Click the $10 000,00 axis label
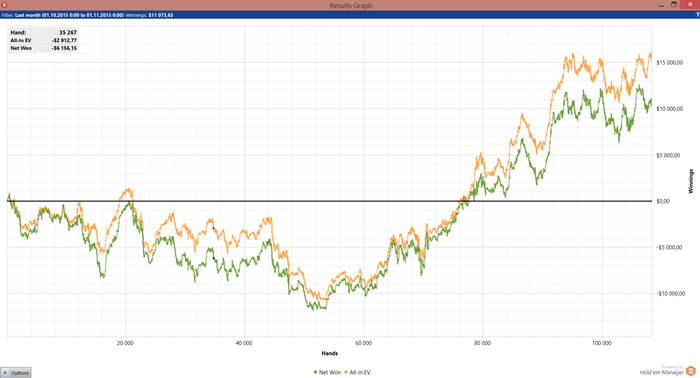This screenshot has width=700, height=378. [x=669, y=109]
